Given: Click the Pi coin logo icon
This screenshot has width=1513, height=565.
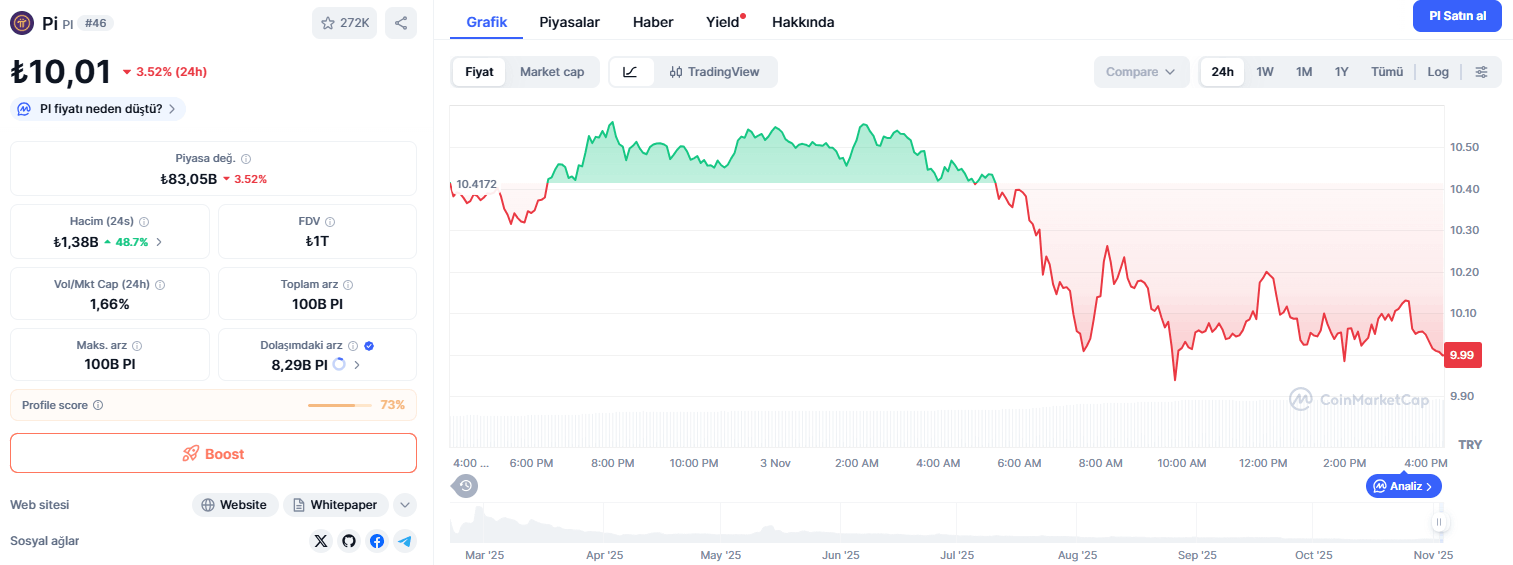Looking at the screenshot, I should pyautogui.click(x=21, y=22).
